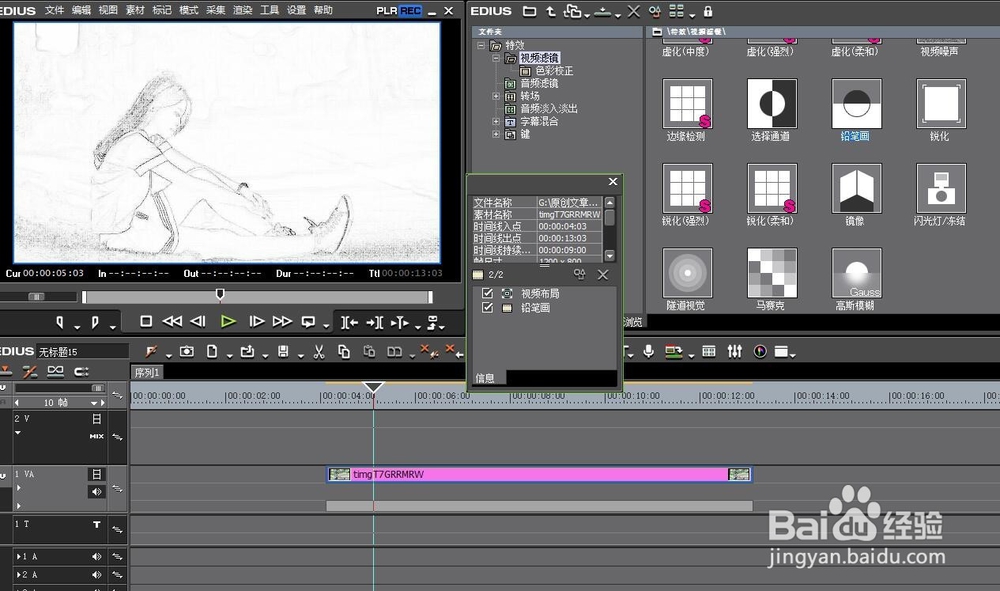The height and width of the screenshot is (591, 1000).
Task: Click the Up one level arrow in Effects palette
Action: 551,11
